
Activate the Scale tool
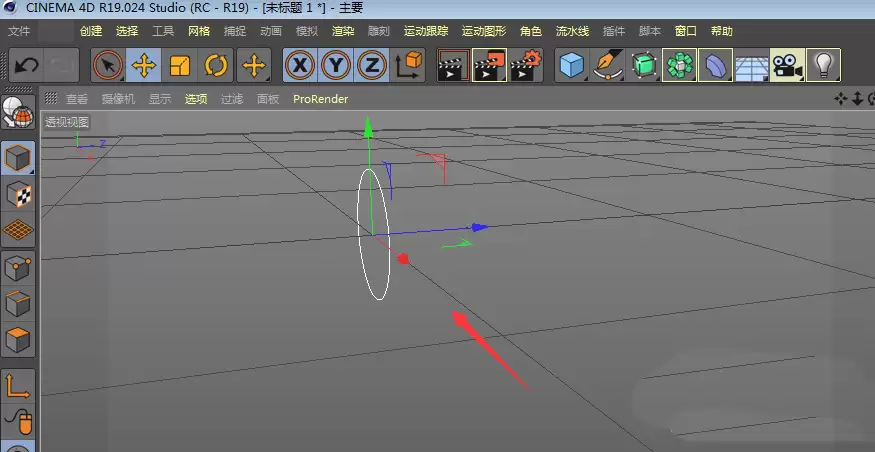(x=180, y=66)
